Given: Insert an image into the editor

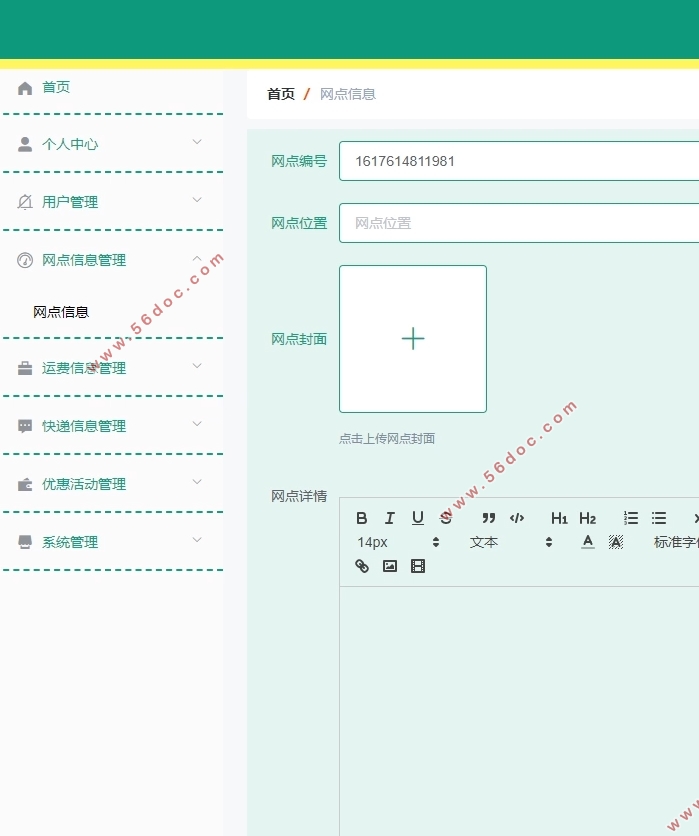Looking at the screenshot, I should (390, 566).
